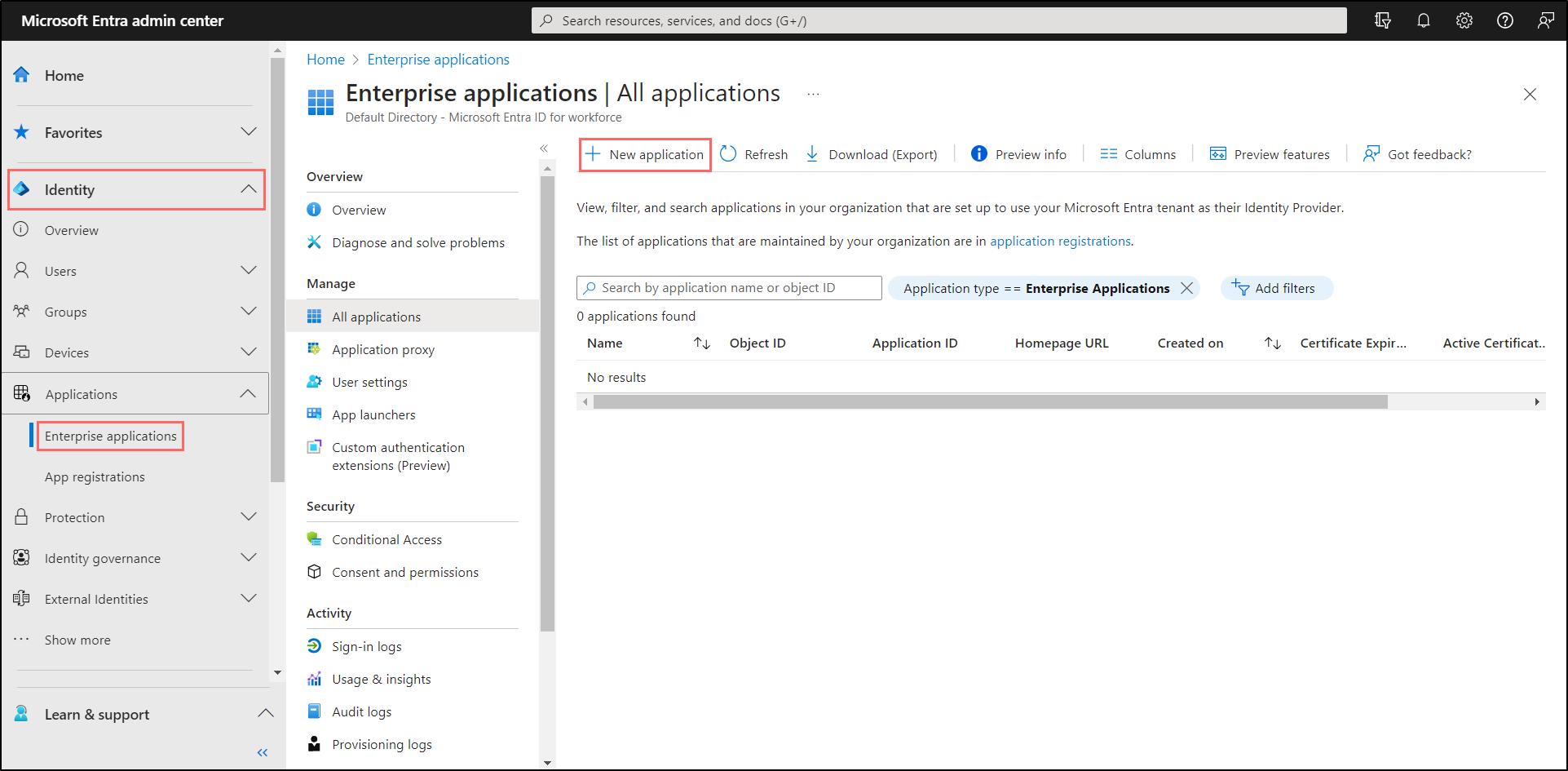Expand the Favorites section chevron
Image resolution: width=1568 pixels, height=771 pixels.
coord(249,132)
